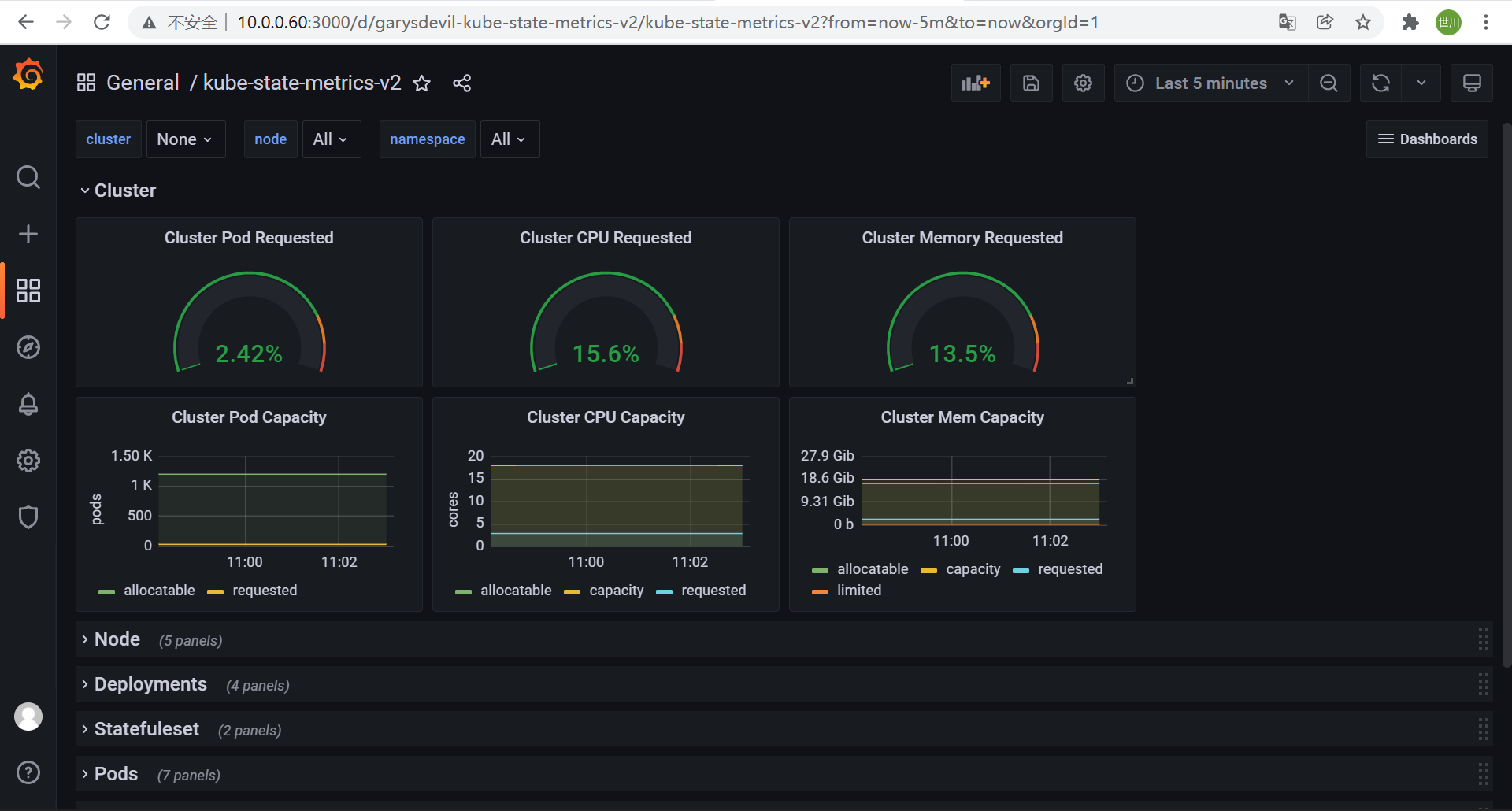Click the browser share page icon
Screen dimensions: 1512x811
point(1325,22)
